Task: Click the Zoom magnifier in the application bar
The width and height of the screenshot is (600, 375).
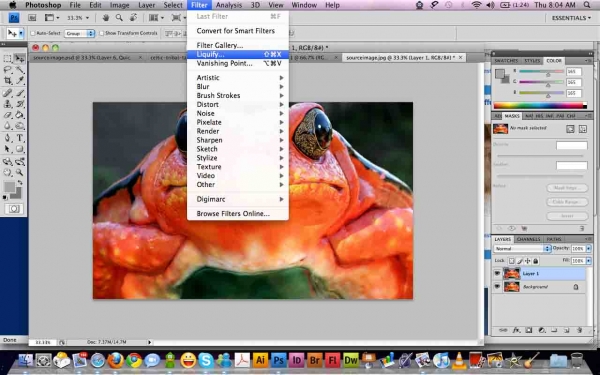Action: tap(119, 18)
